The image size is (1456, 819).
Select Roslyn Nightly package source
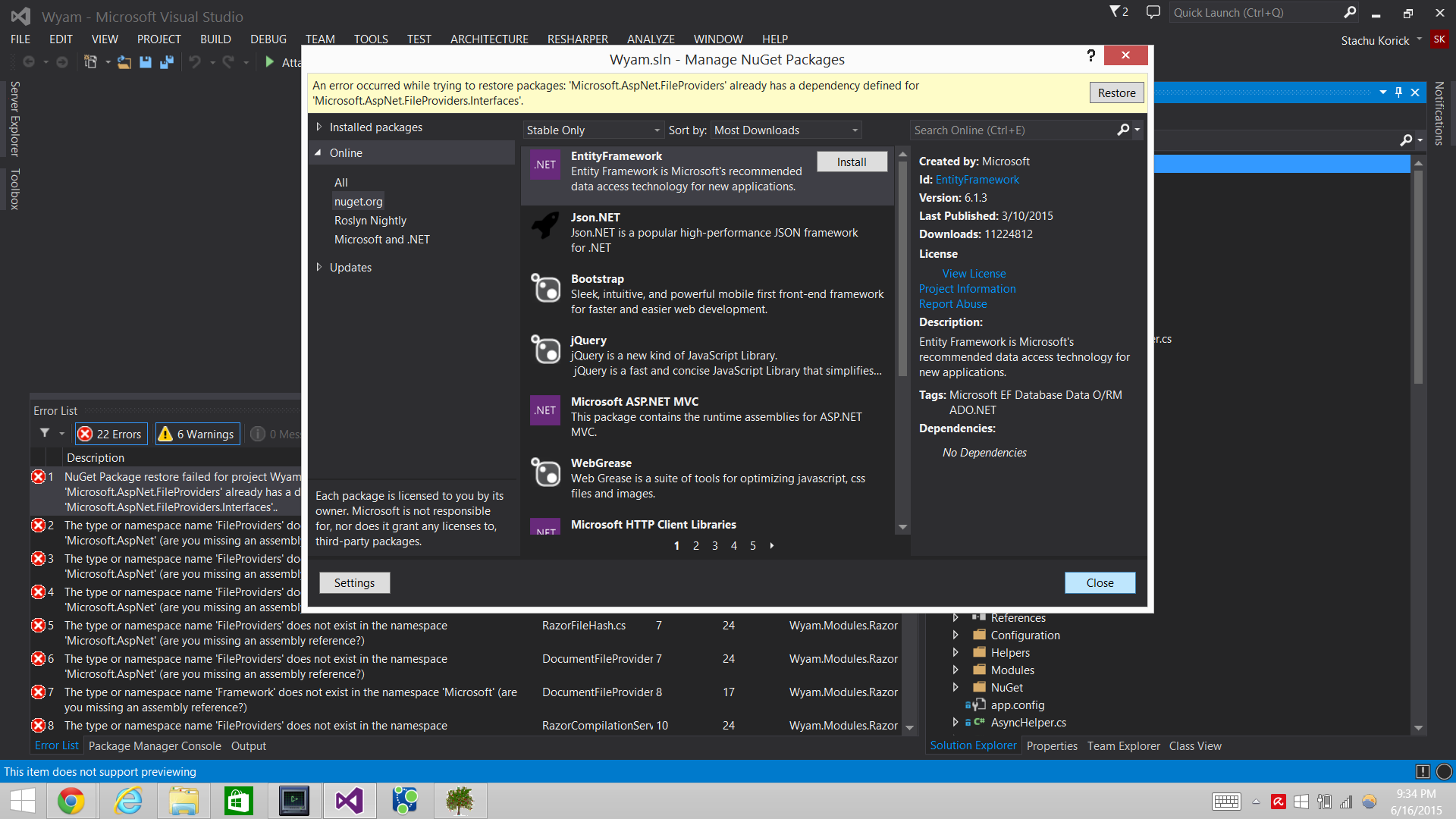point(370,220)
